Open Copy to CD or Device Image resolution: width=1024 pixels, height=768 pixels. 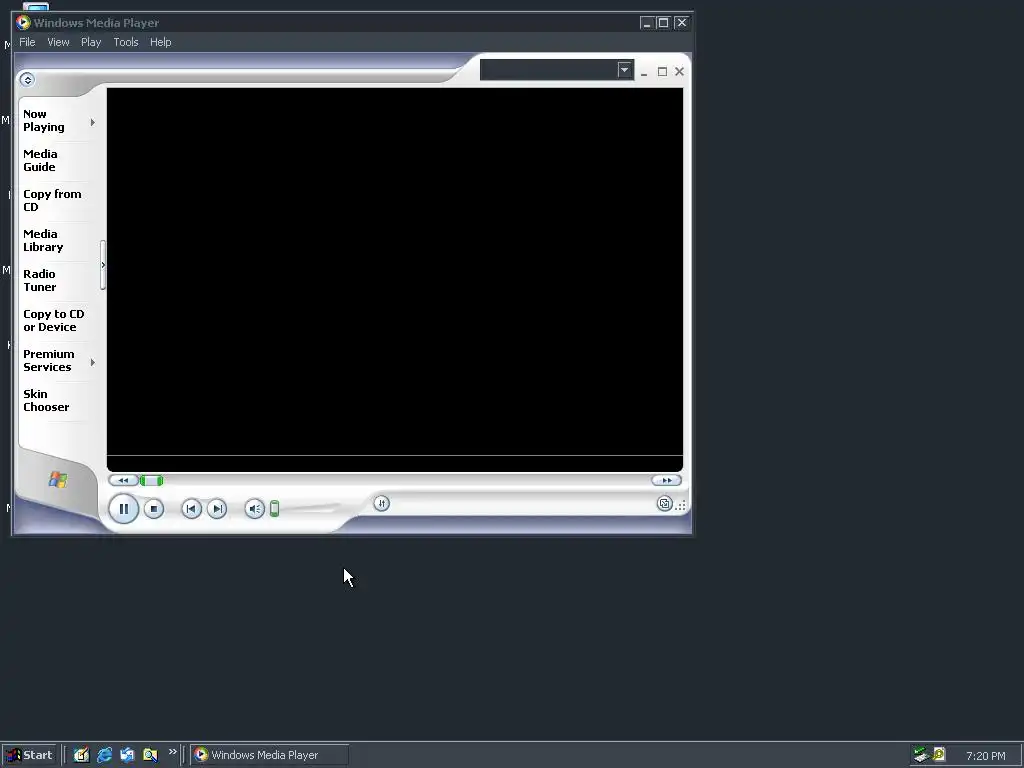(x=54, y=321)
